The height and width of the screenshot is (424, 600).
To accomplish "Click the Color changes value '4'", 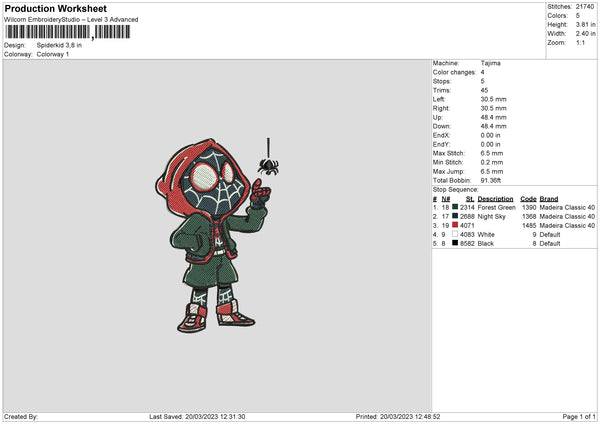I will 483,72.
